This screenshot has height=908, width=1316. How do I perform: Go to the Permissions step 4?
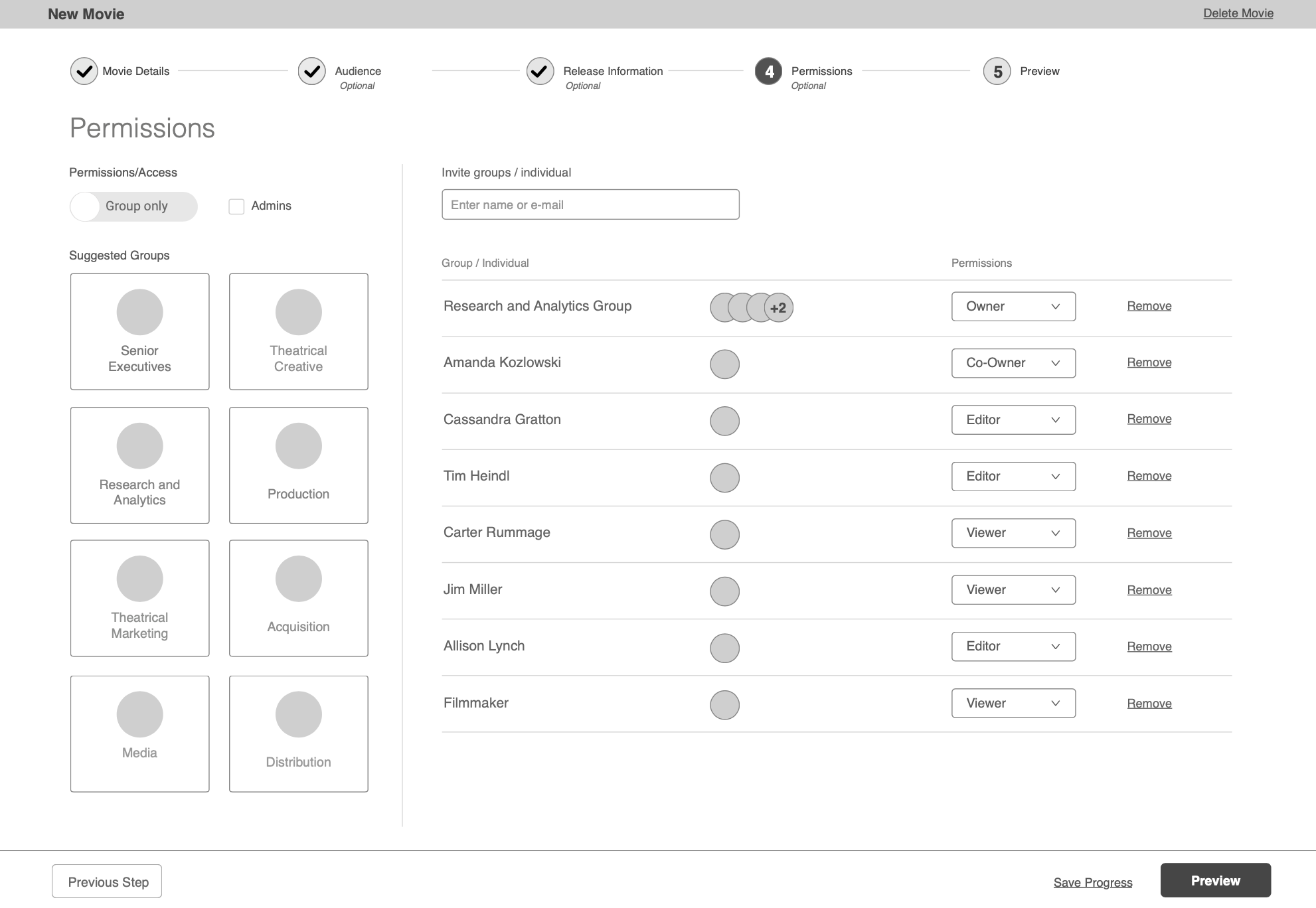(769, 71)
